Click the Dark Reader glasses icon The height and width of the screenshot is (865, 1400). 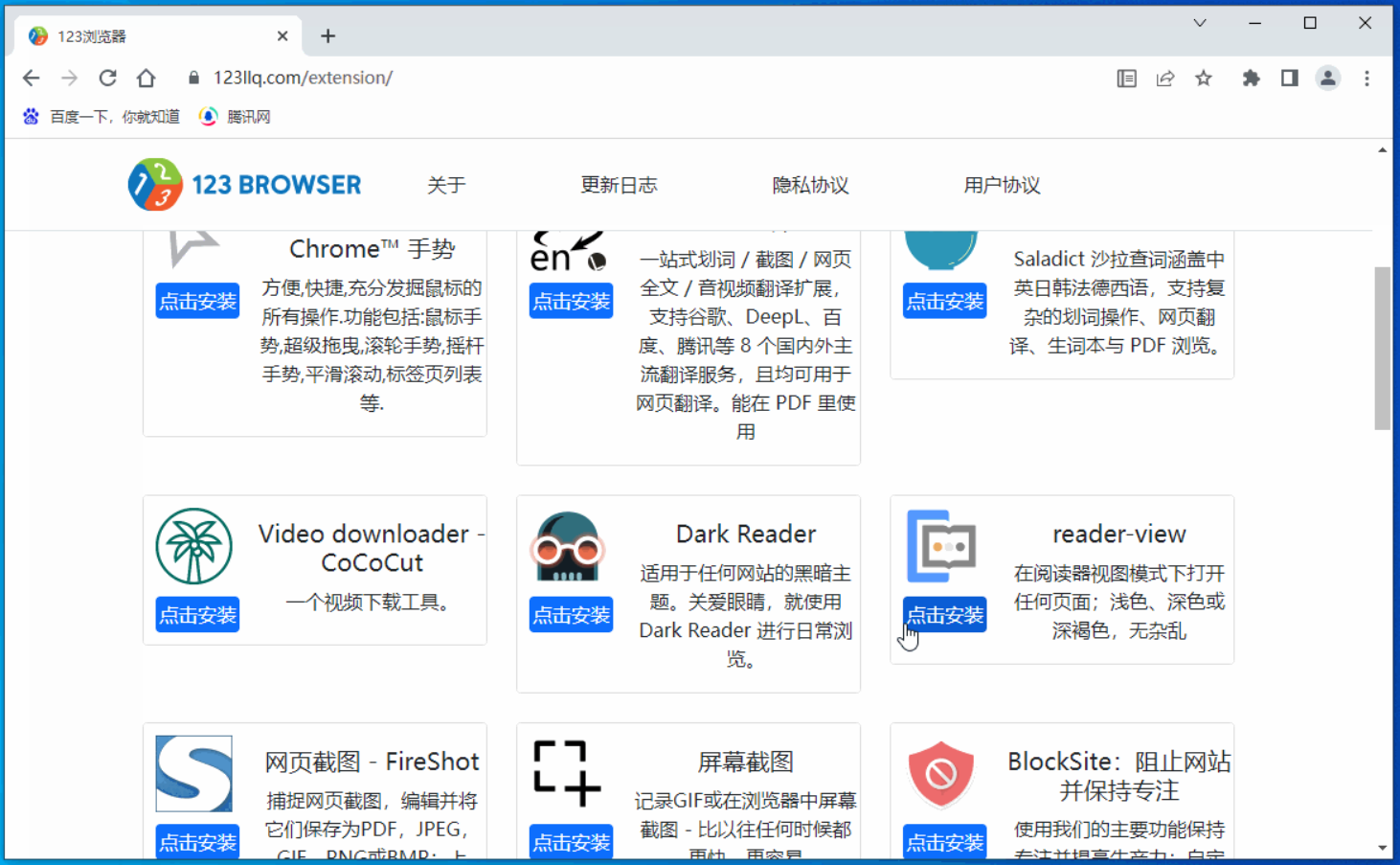568,547
